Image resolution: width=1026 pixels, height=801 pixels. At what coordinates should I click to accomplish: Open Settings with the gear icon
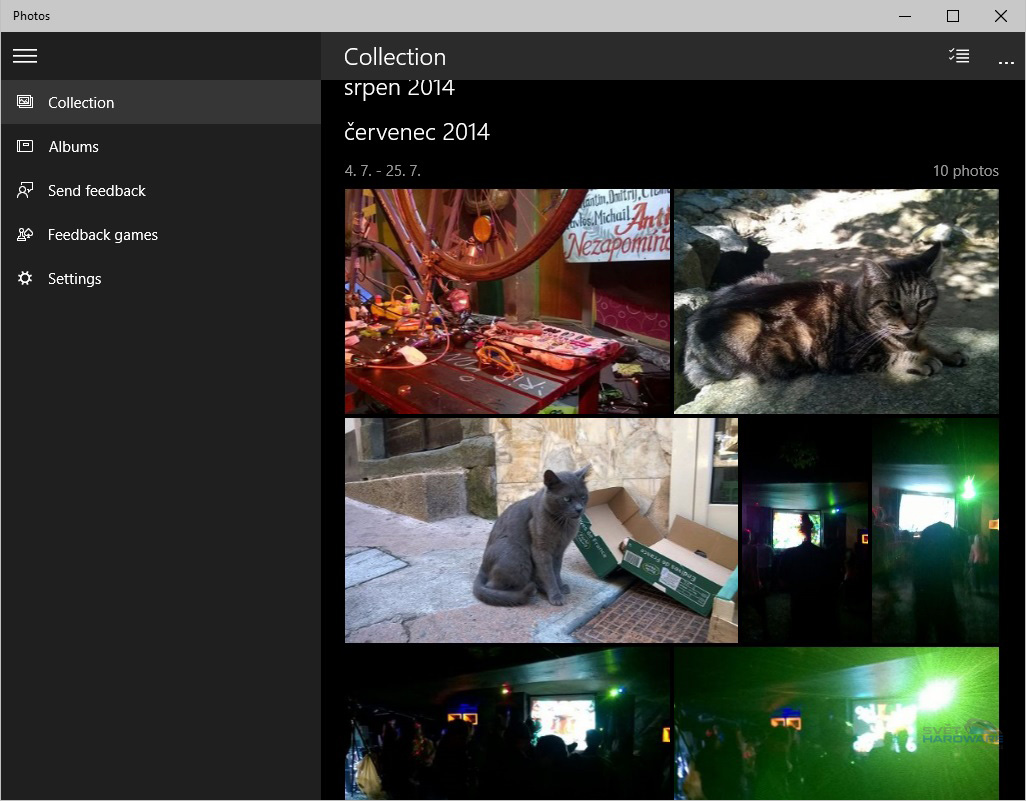click(24, 278)
